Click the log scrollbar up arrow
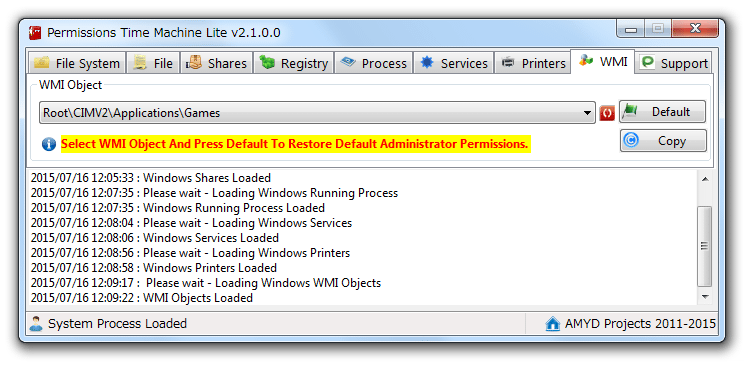The height and width of the screenshot is (366, 747). [x=705, y=179]
